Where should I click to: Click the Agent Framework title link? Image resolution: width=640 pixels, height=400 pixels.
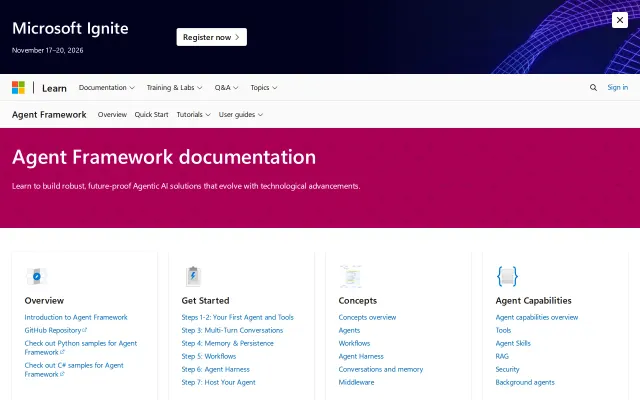click(49, 115)
